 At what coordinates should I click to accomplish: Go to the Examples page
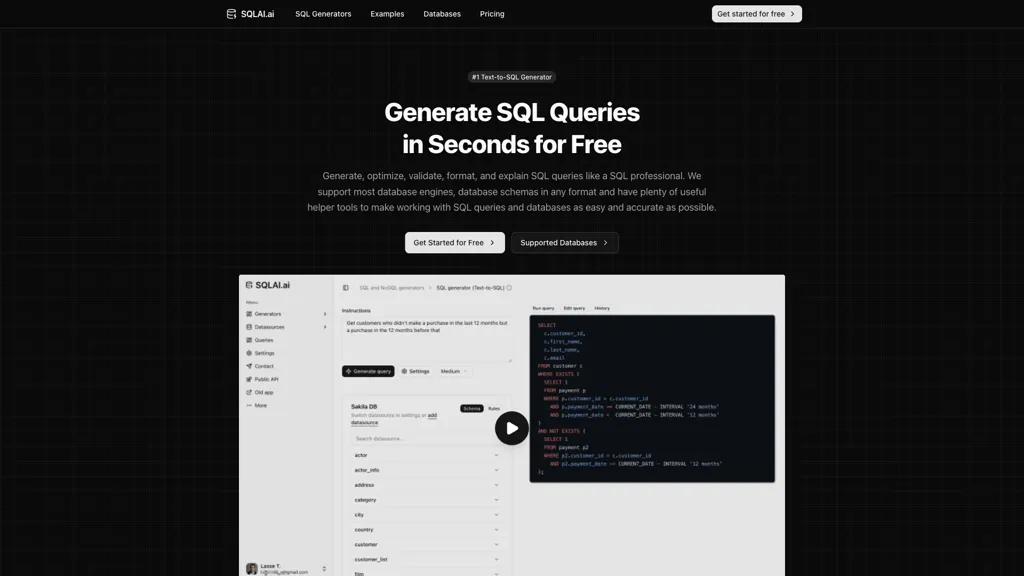387,14
